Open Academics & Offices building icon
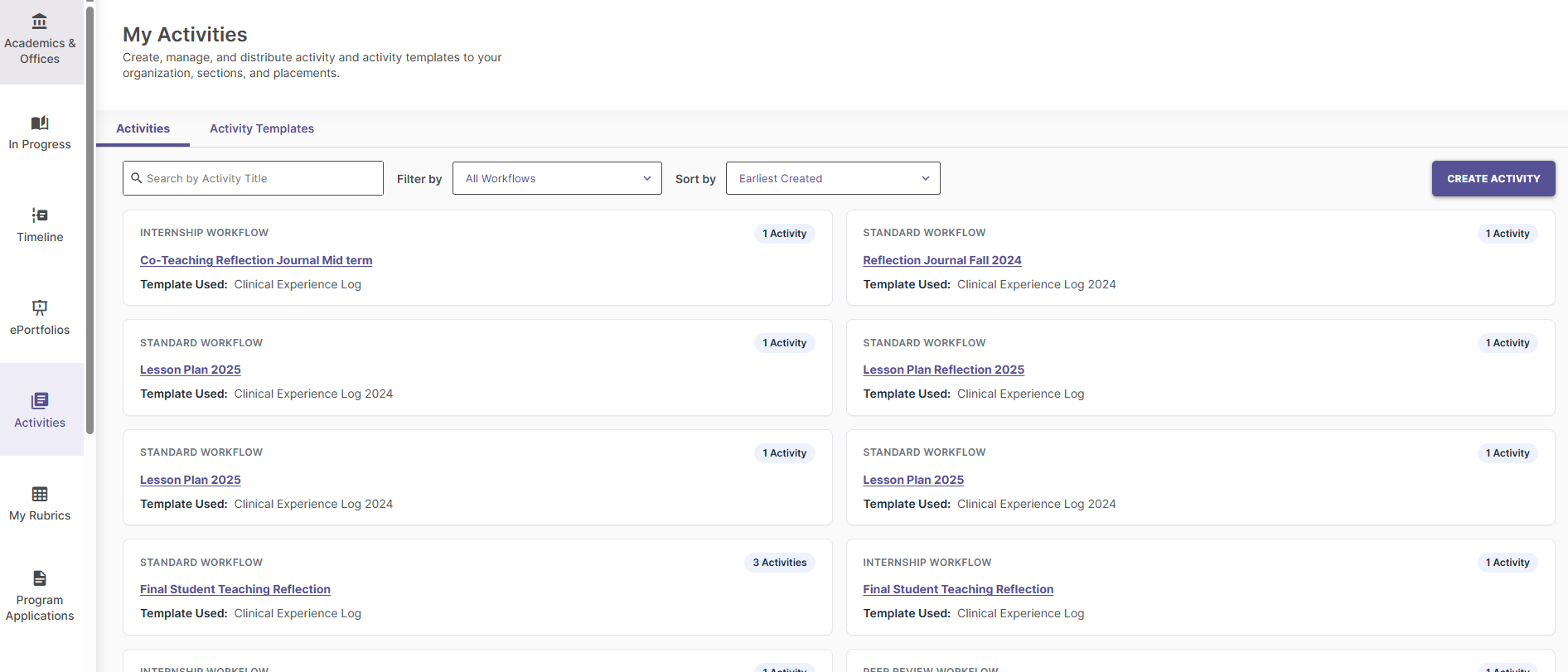This screenshot has width=1568, height=672. [x=39, y=21]
